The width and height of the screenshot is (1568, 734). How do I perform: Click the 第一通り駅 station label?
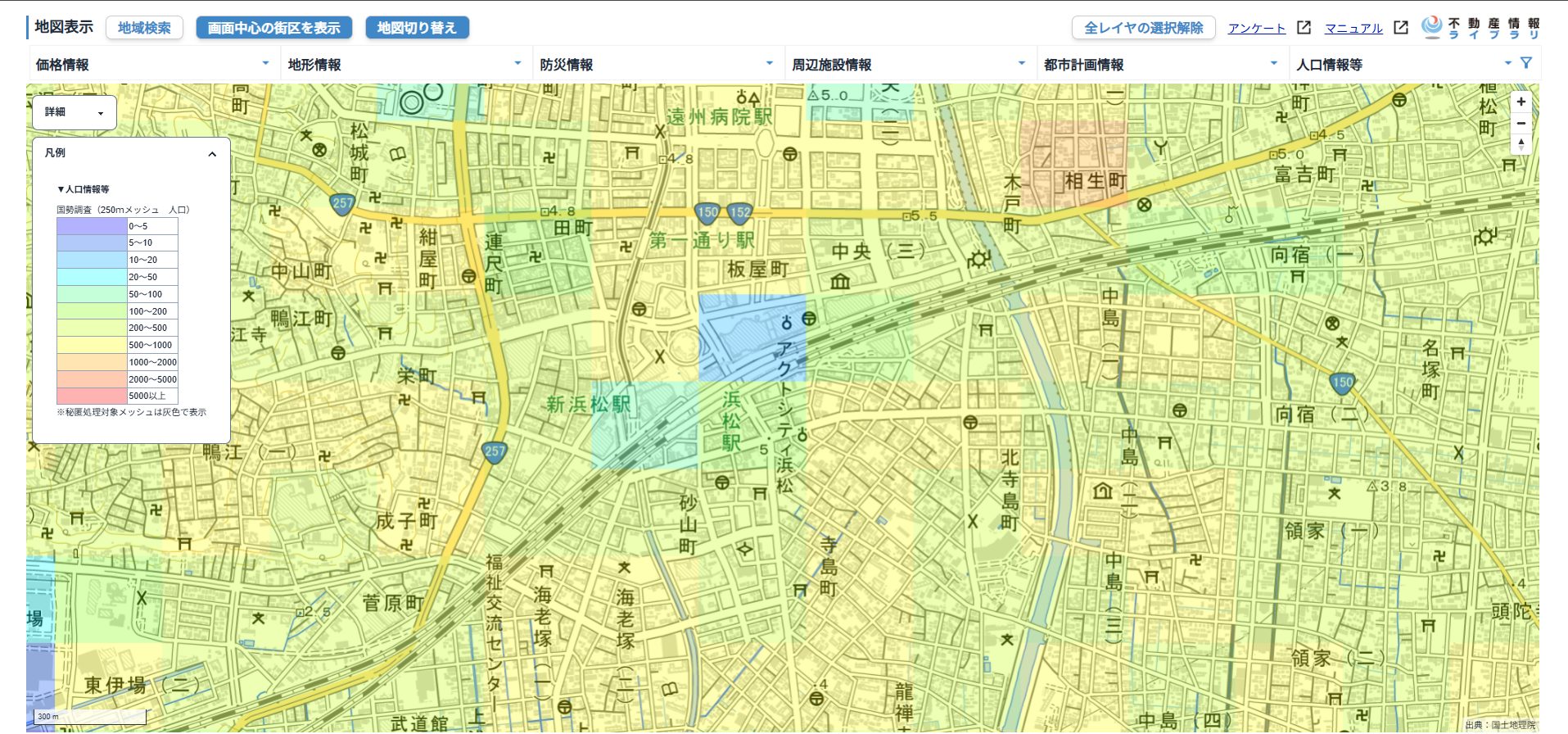tap(702, 240)
